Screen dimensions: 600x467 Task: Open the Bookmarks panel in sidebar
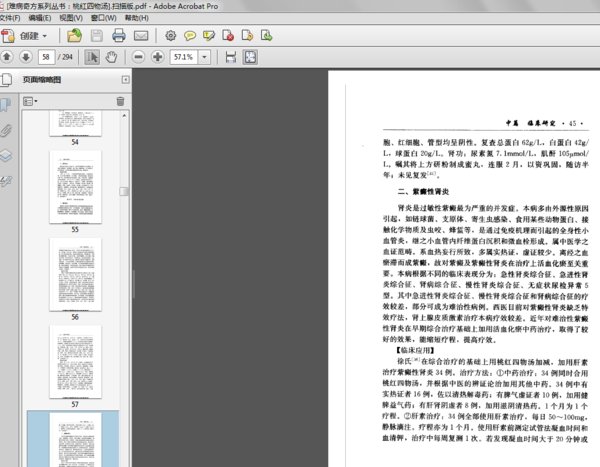click(7, 103)
